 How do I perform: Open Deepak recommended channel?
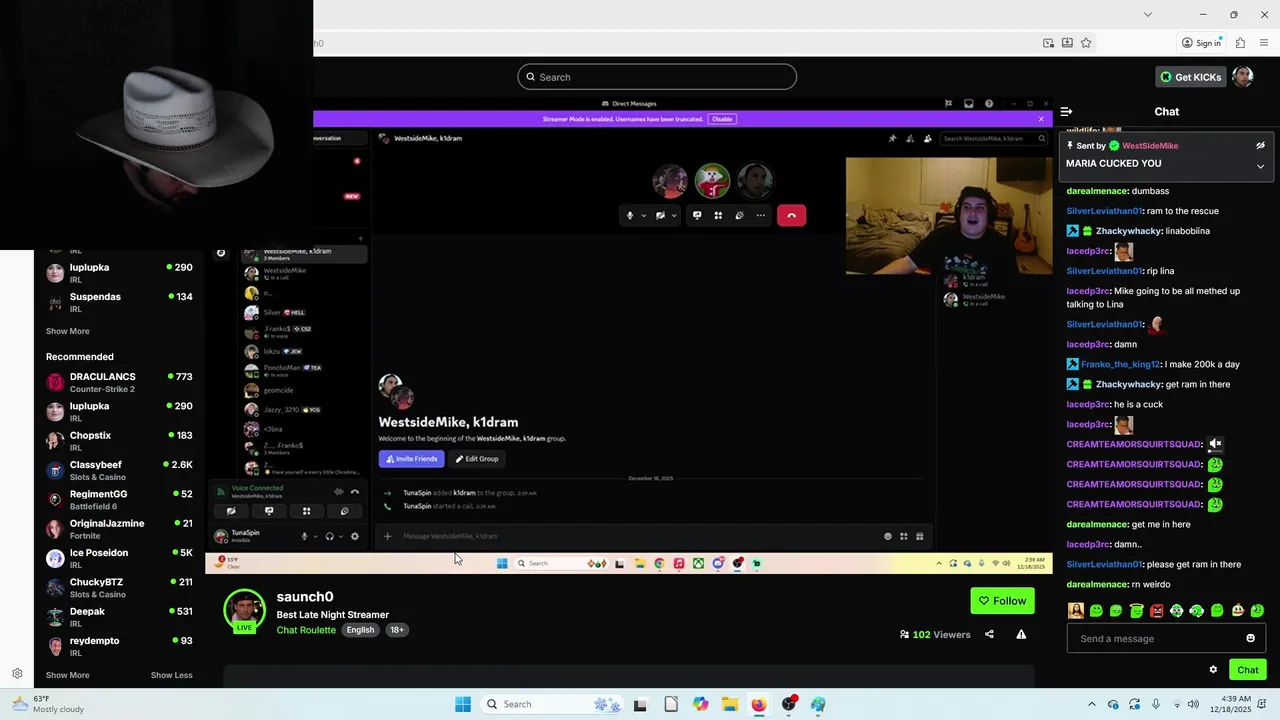119,616
